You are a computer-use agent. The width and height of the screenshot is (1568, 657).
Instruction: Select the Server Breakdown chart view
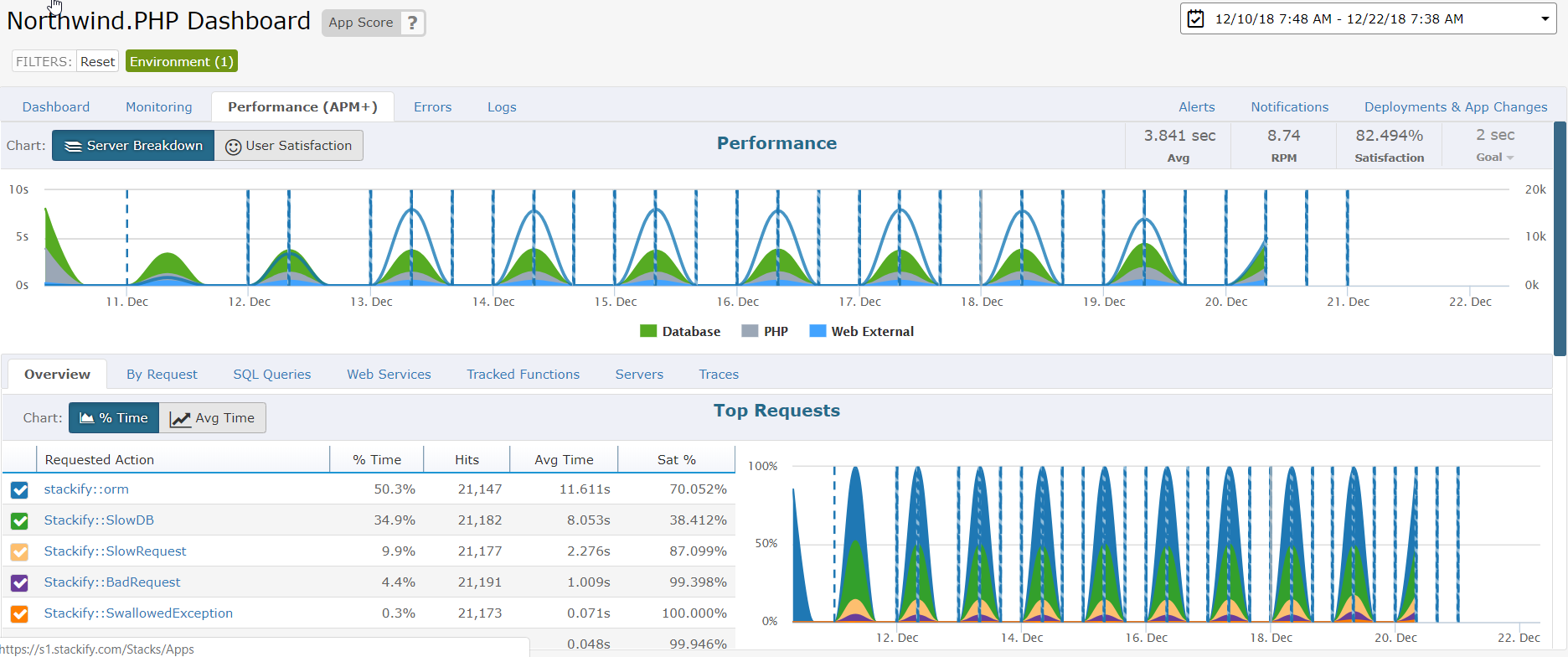pos(133,145)
